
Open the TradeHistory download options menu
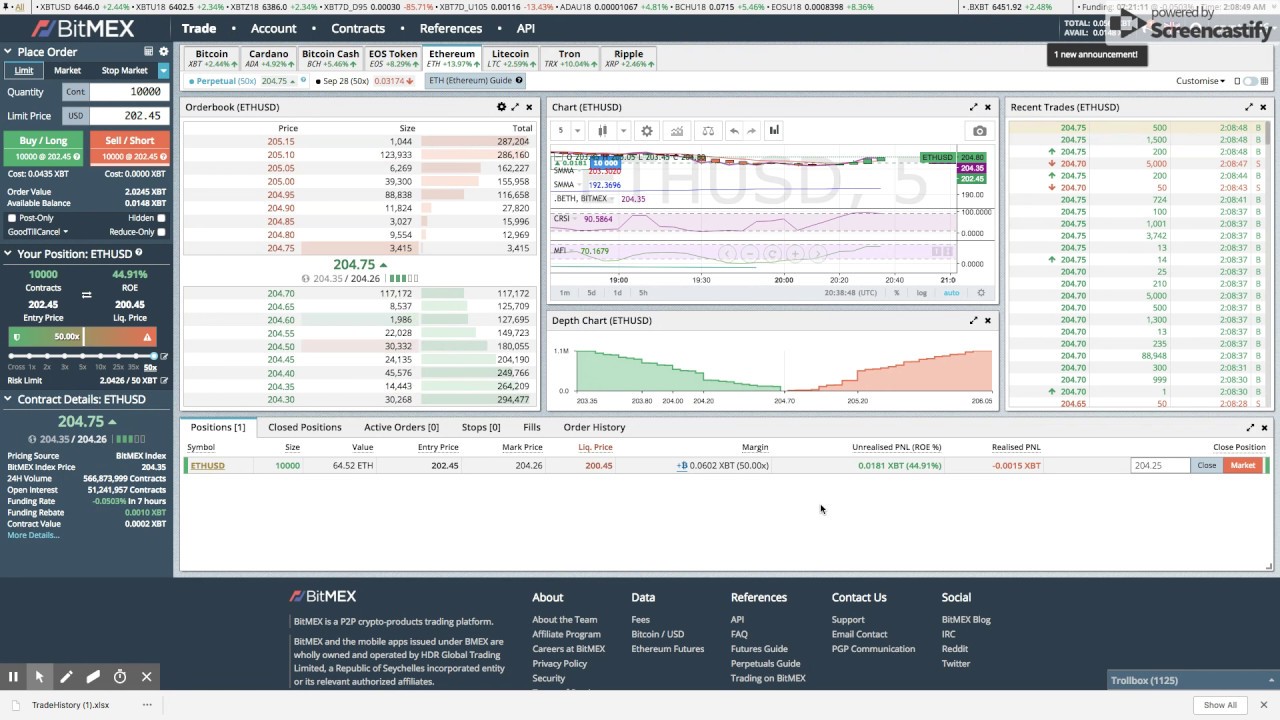tap(147, 705)
